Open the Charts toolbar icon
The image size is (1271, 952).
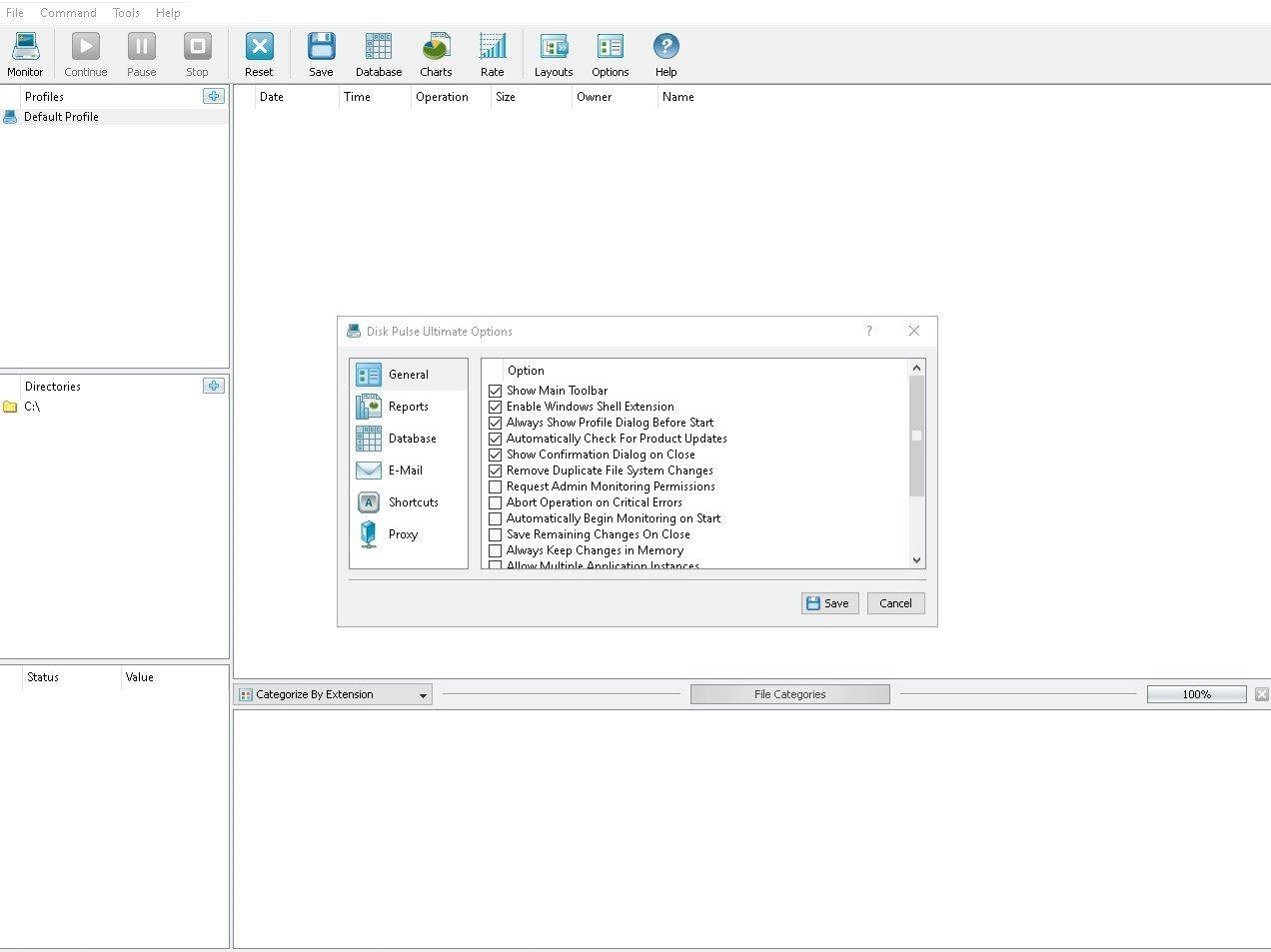(x=436, y=55)
